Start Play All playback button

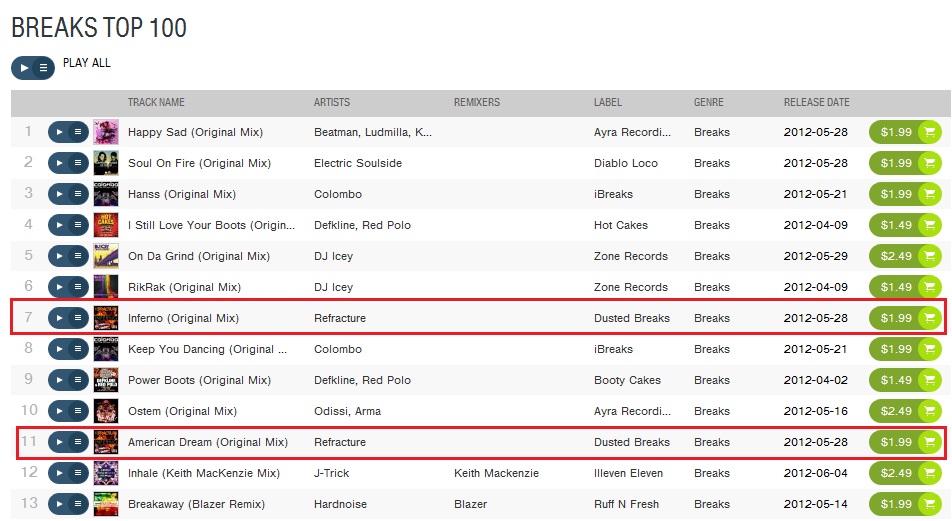tap(24, 68)
